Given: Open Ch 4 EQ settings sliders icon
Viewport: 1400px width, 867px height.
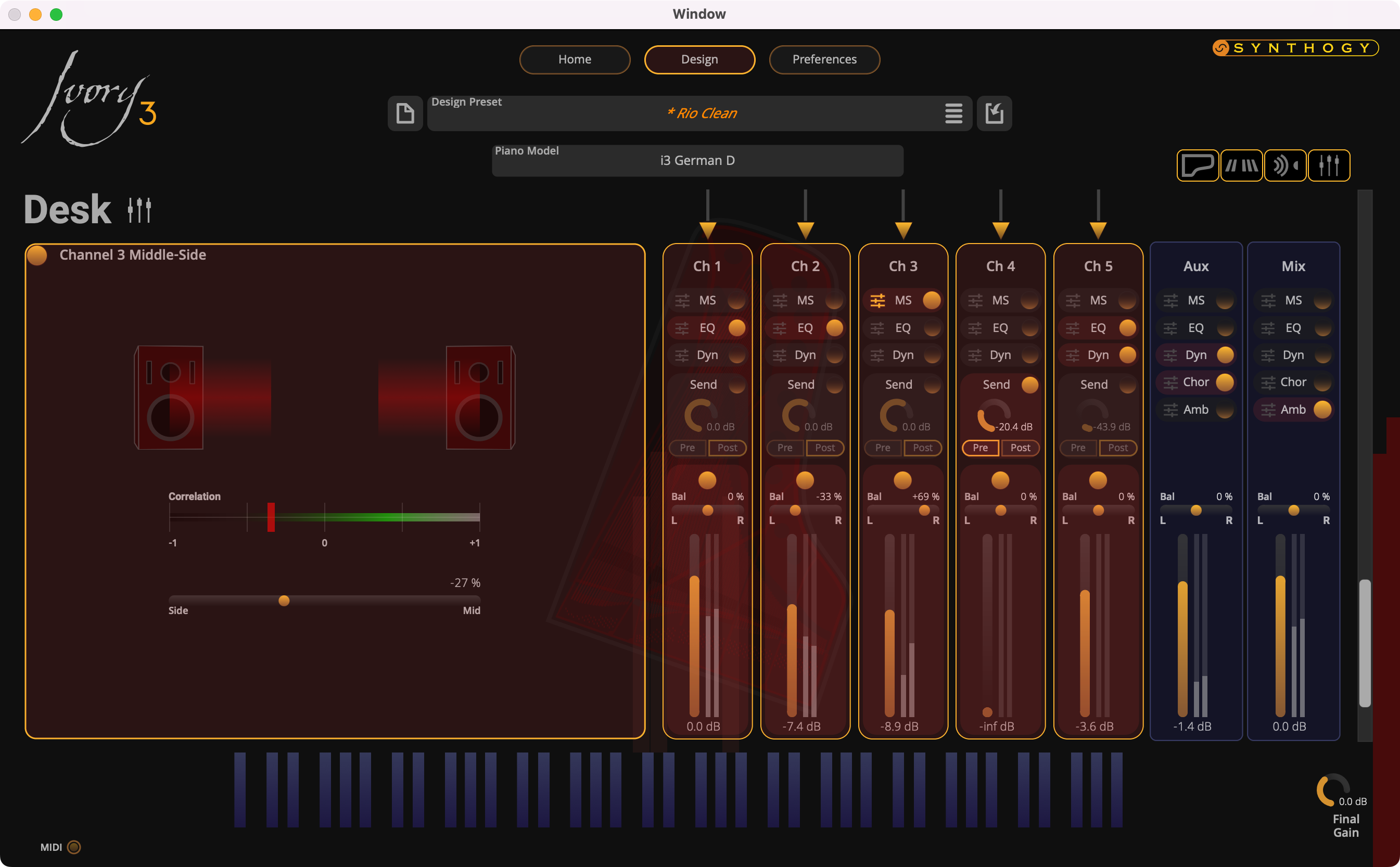Looking at the screenshot, I should point(975,328).
